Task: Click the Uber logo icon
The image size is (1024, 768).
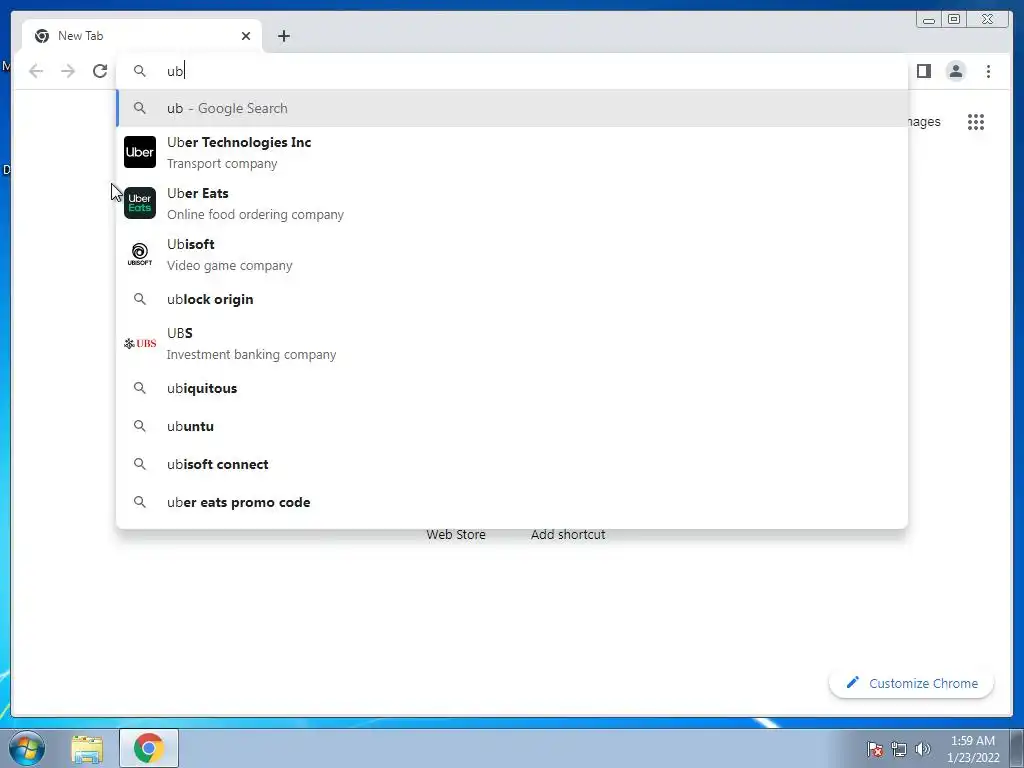Action: pyautogui.click(x=140, y=152)
